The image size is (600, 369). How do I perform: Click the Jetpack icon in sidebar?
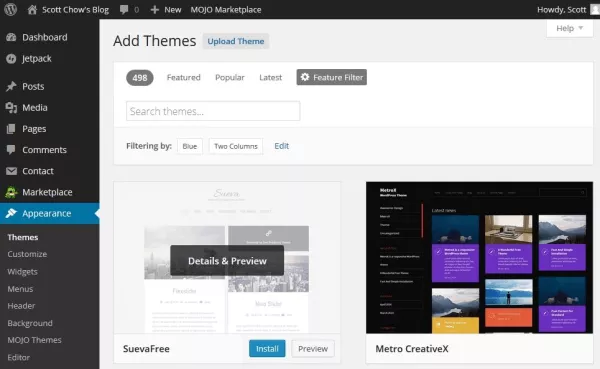11,59
